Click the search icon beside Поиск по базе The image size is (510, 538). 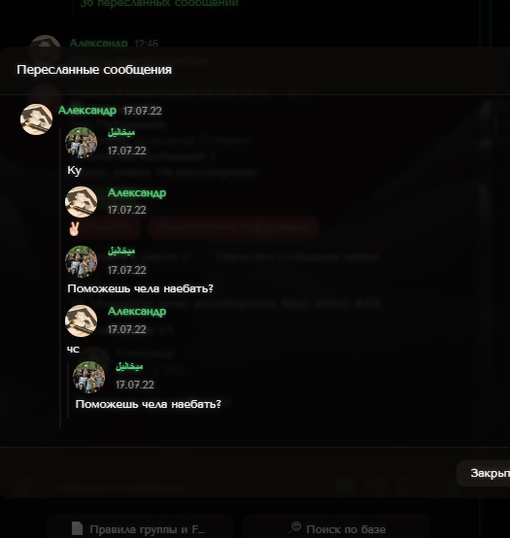(295, 527)
